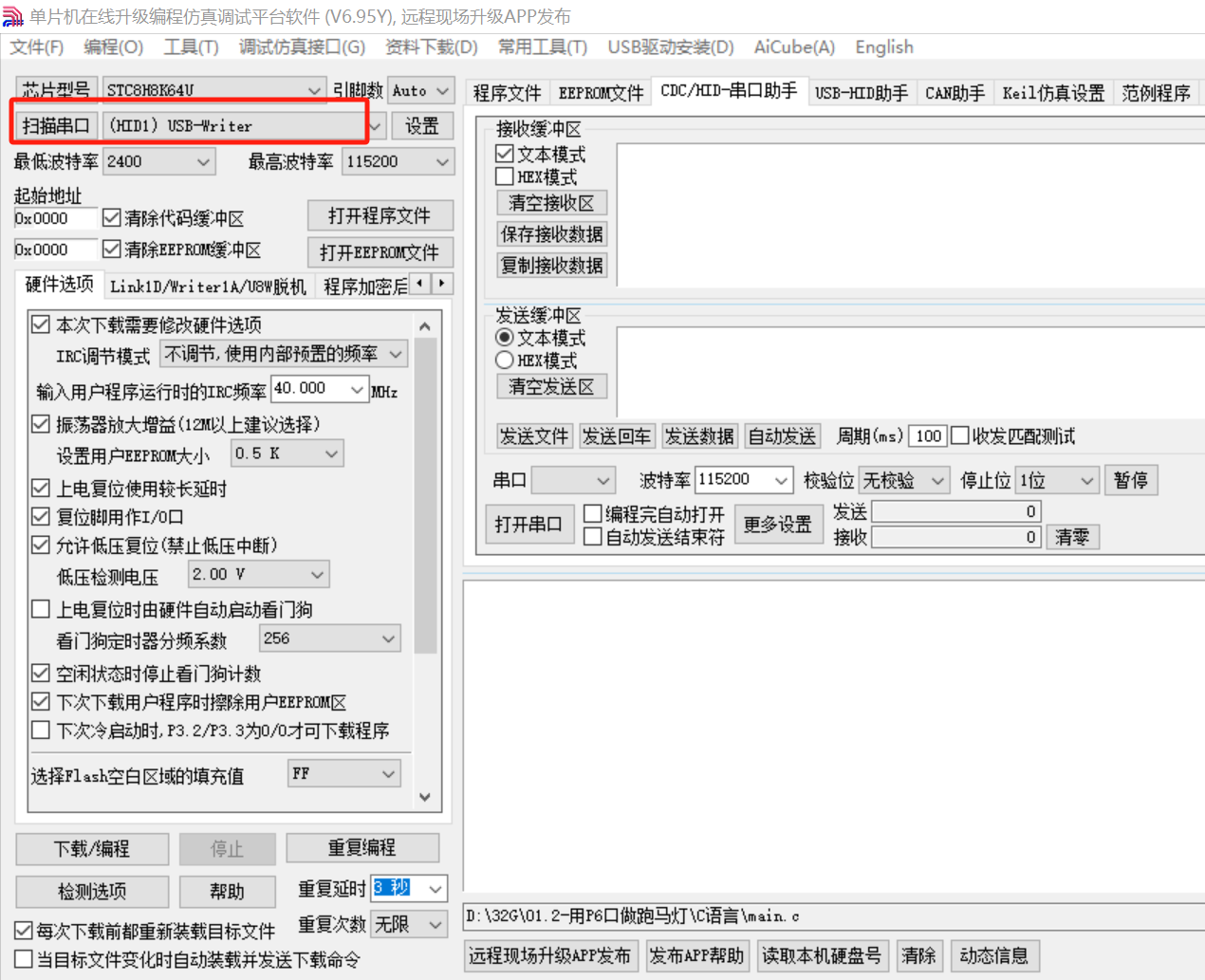Open the Flash fill value FF dropdown

pos(388,773)
